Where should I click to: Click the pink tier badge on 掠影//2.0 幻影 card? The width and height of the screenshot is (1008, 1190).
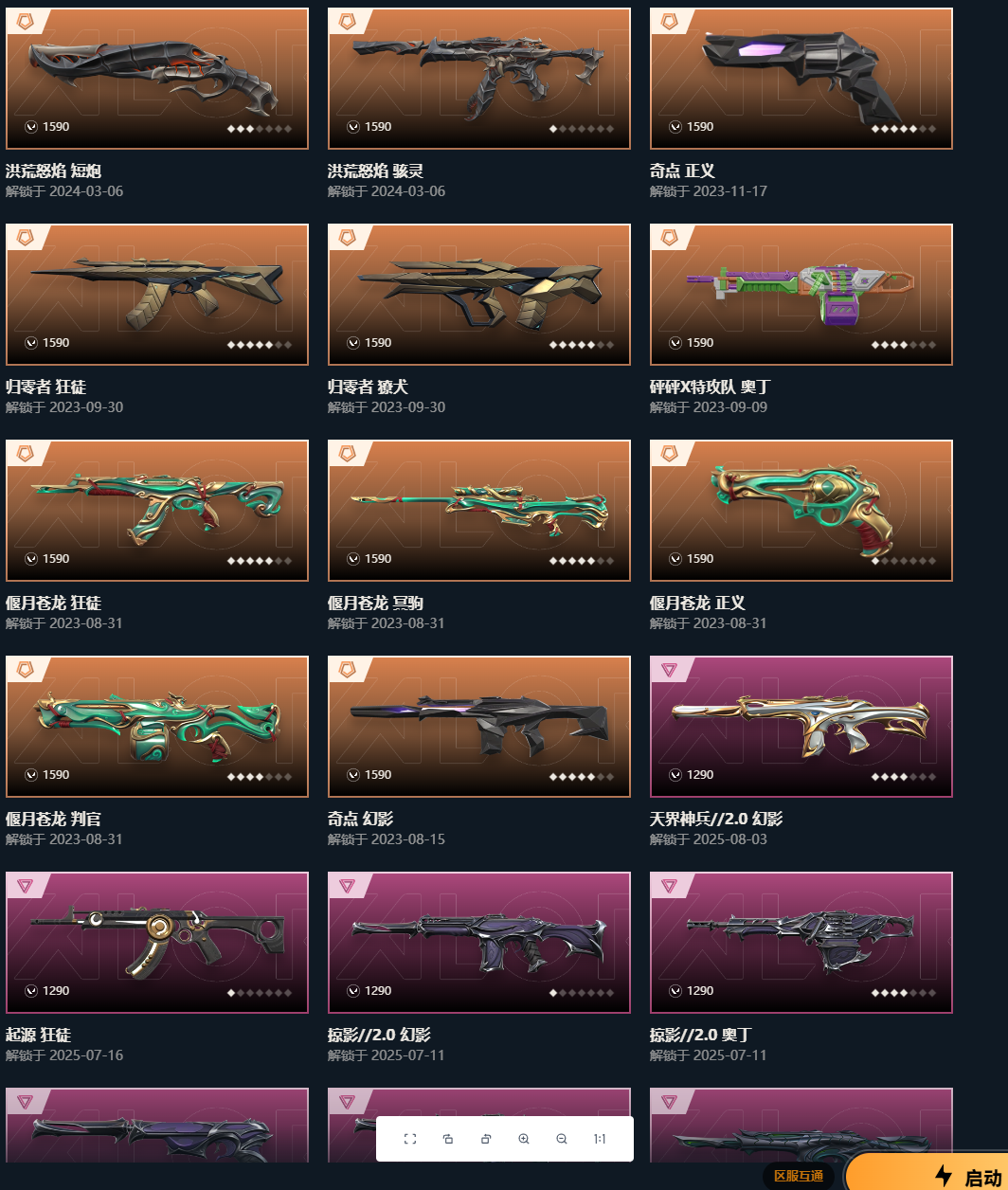click(x=347, y=885)
